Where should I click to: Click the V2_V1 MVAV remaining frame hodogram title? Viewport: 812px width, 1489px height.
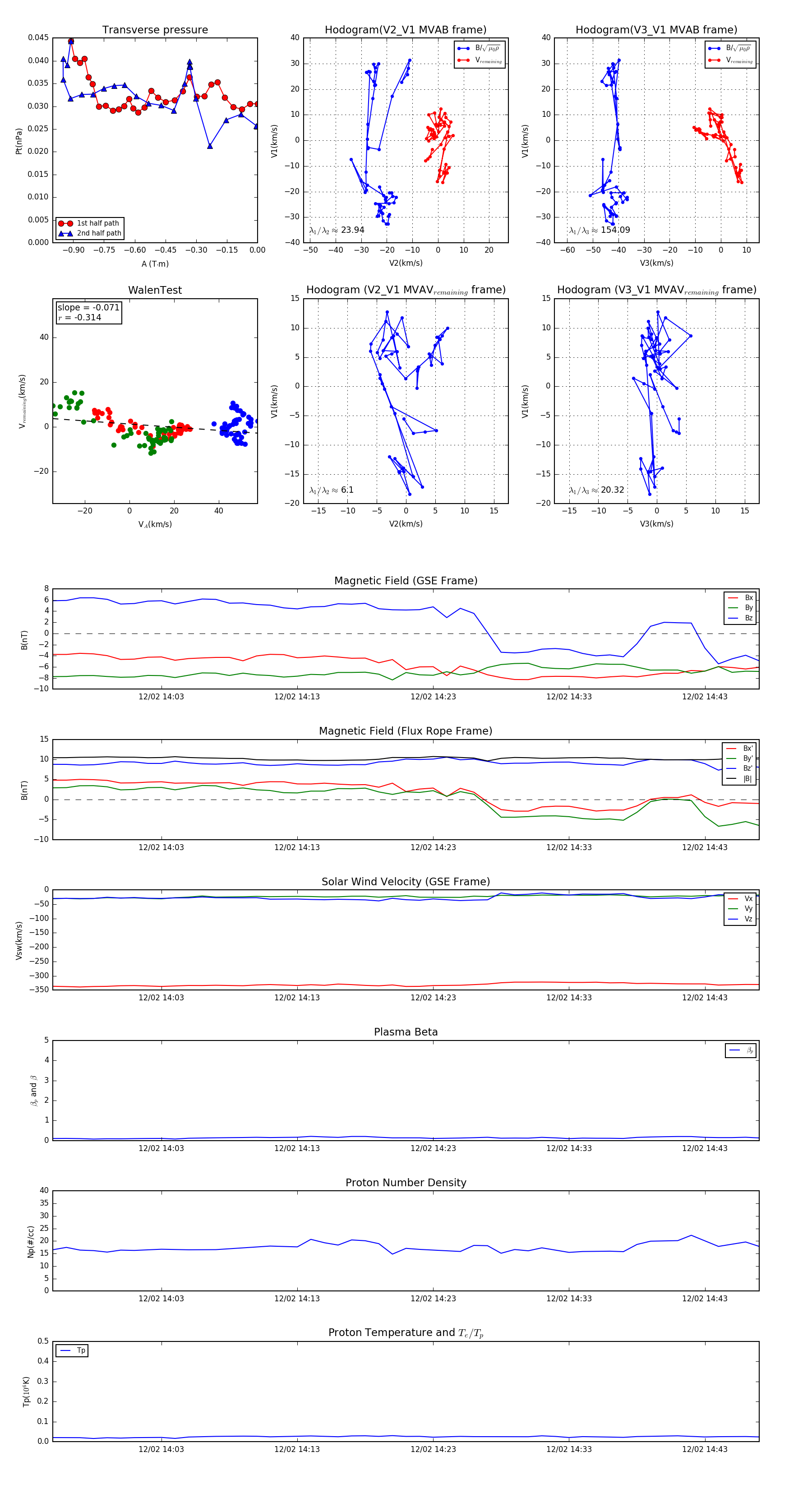(406, 290)
